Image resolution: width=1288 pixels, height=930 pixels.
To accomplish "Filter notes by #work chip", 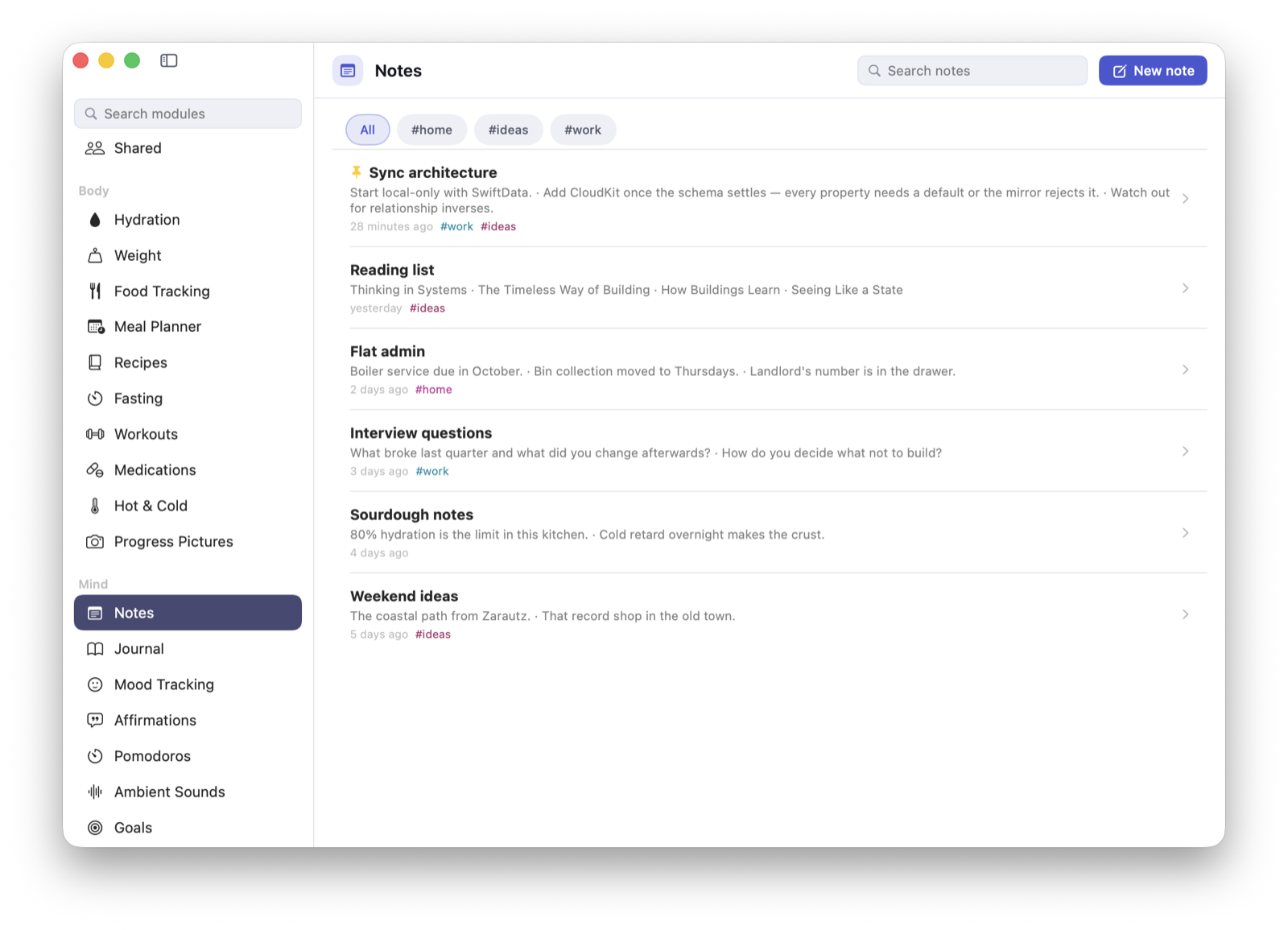I will pyautogui.click(x=583, y=130).
